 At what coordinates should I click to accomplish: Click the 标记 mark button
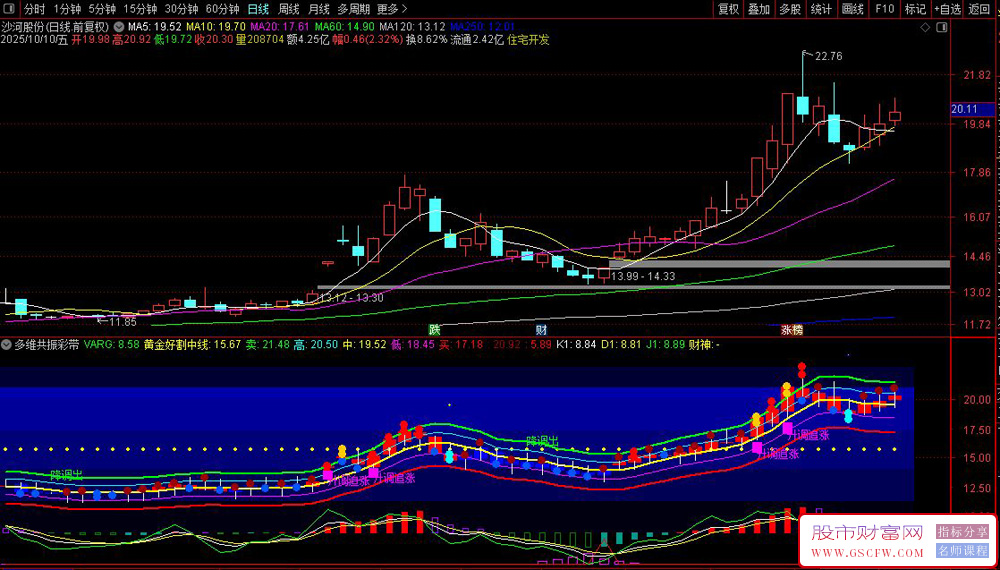[x=916, y=9]
